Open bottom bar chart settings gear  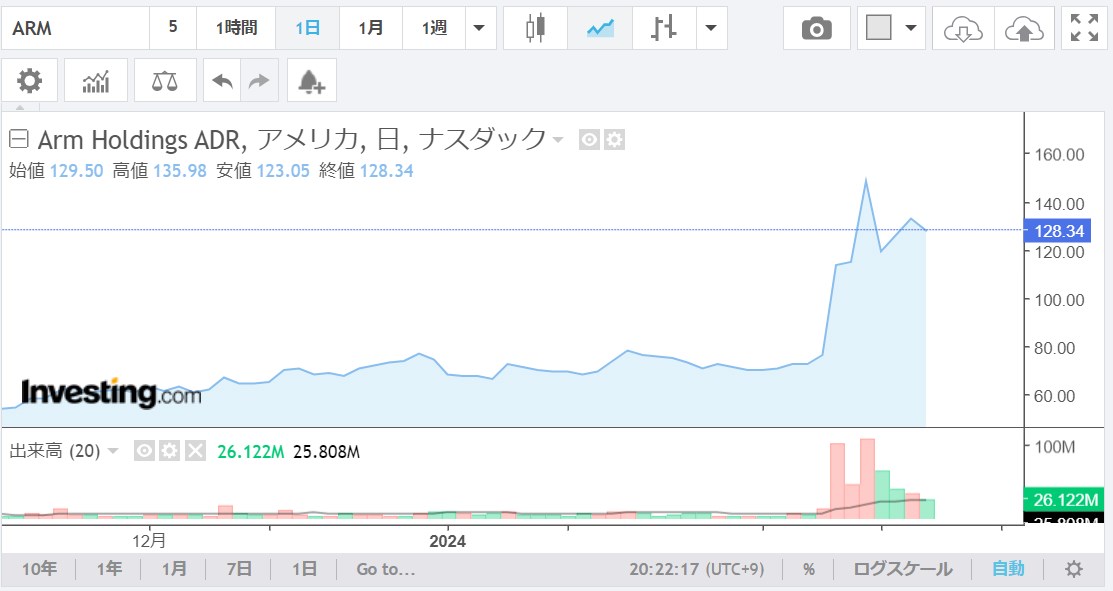tap(1074, 569)
